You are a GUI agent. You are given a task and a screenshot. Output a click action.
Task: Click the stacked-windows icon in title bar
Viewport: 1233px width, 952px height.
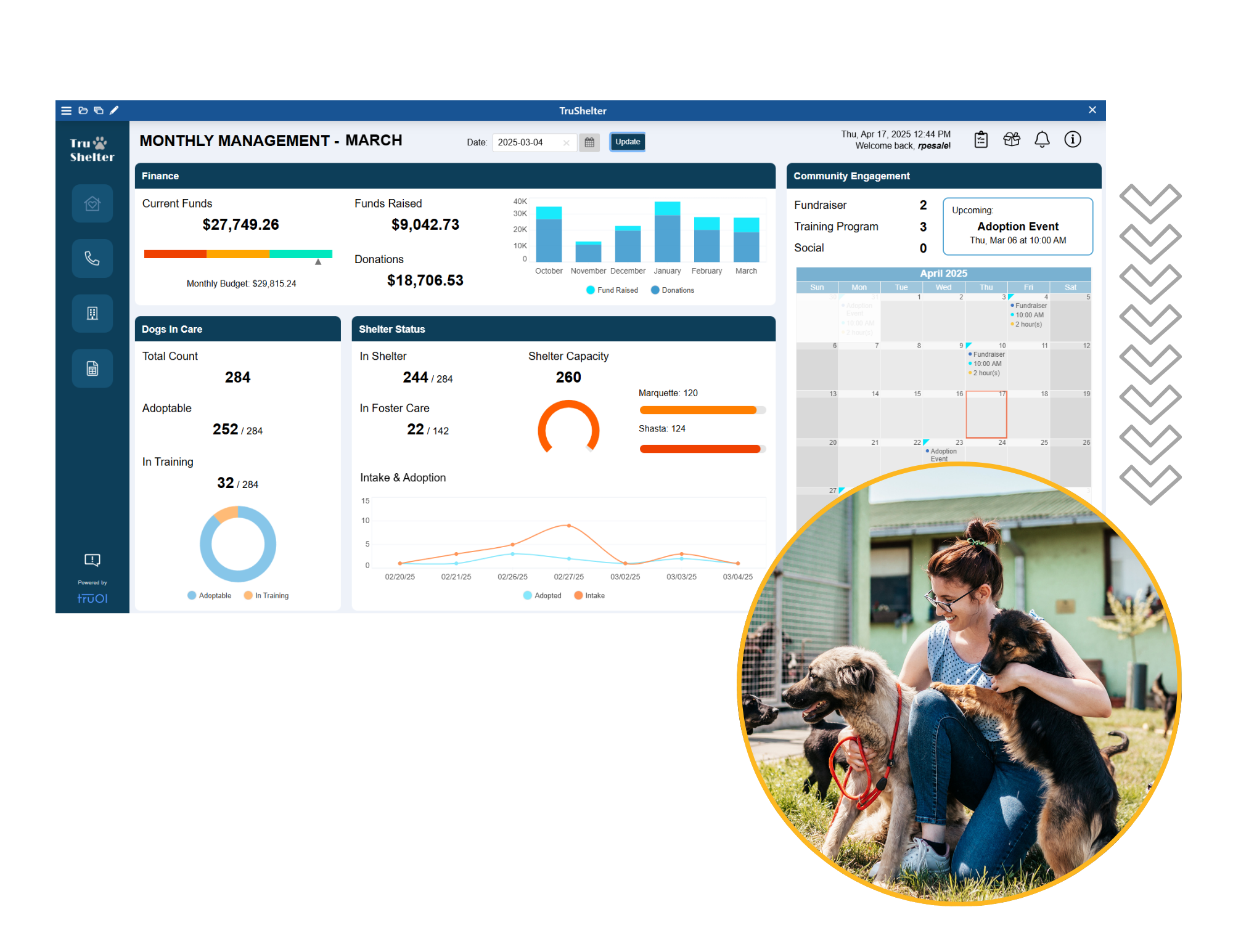(x=99, y=111)
